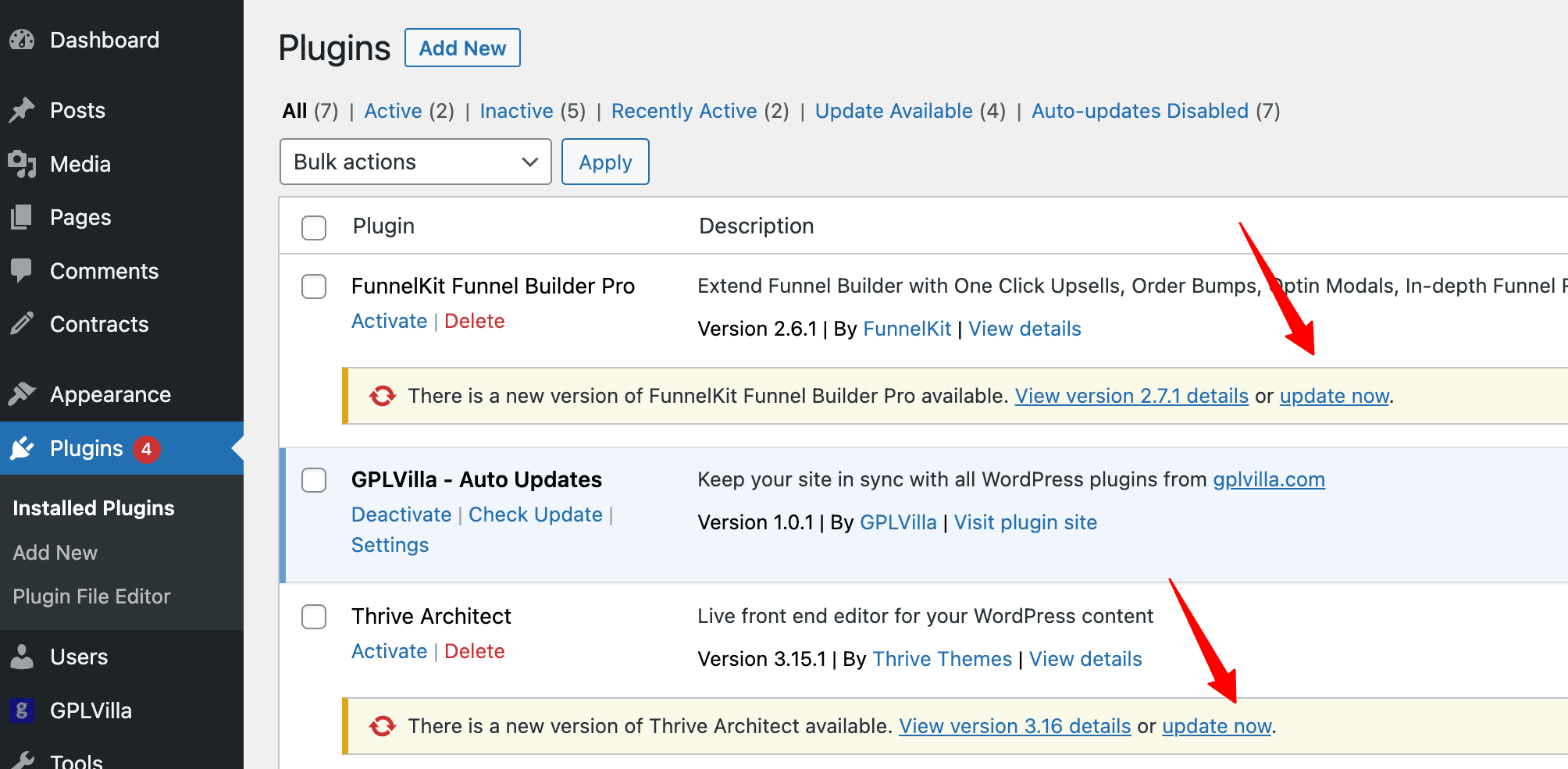Click update now for FunnelKit Funnel Builder Pro
This screenshot has width=1568, height=769.
tap(1334, 396)
